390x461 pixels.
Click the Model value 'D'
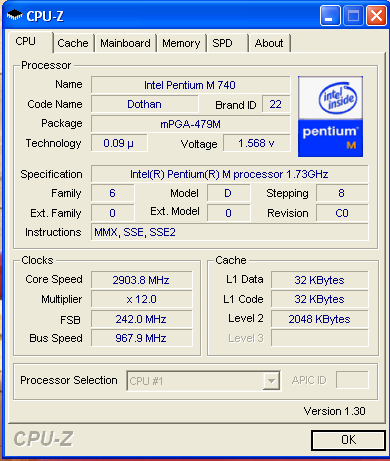click(228, 193)
